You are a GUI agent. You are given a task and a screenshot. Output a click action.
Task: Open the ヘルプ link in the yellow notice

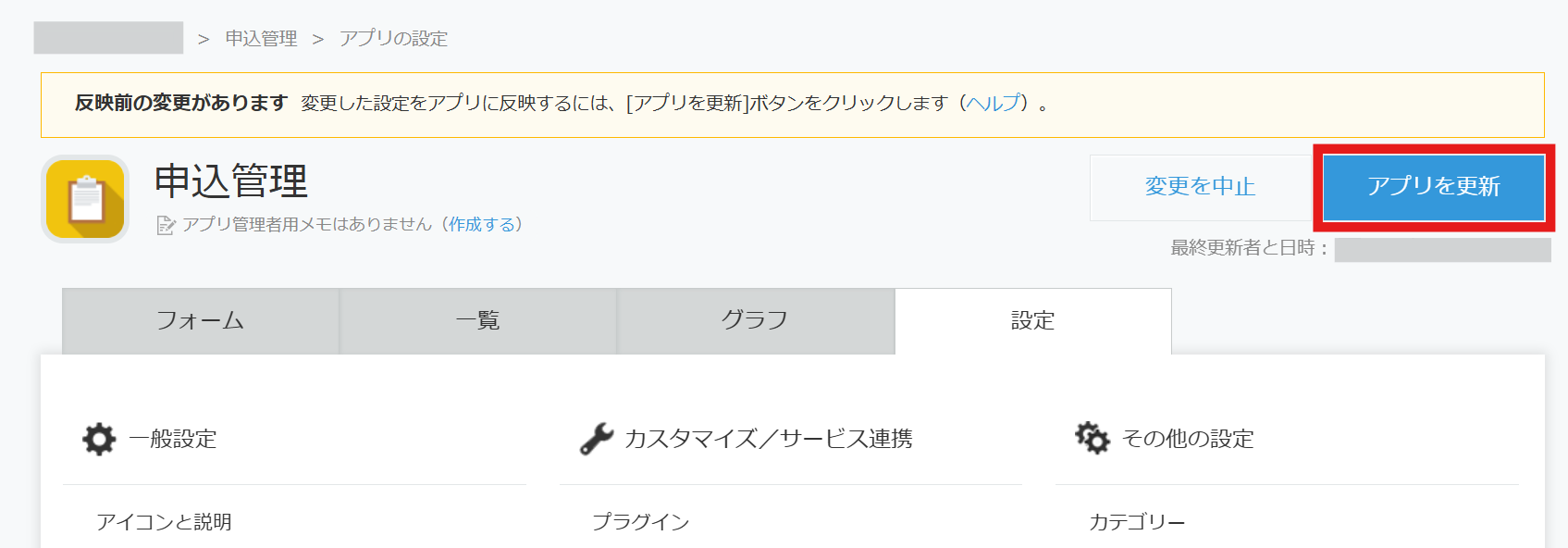click(x=994, y=103)
